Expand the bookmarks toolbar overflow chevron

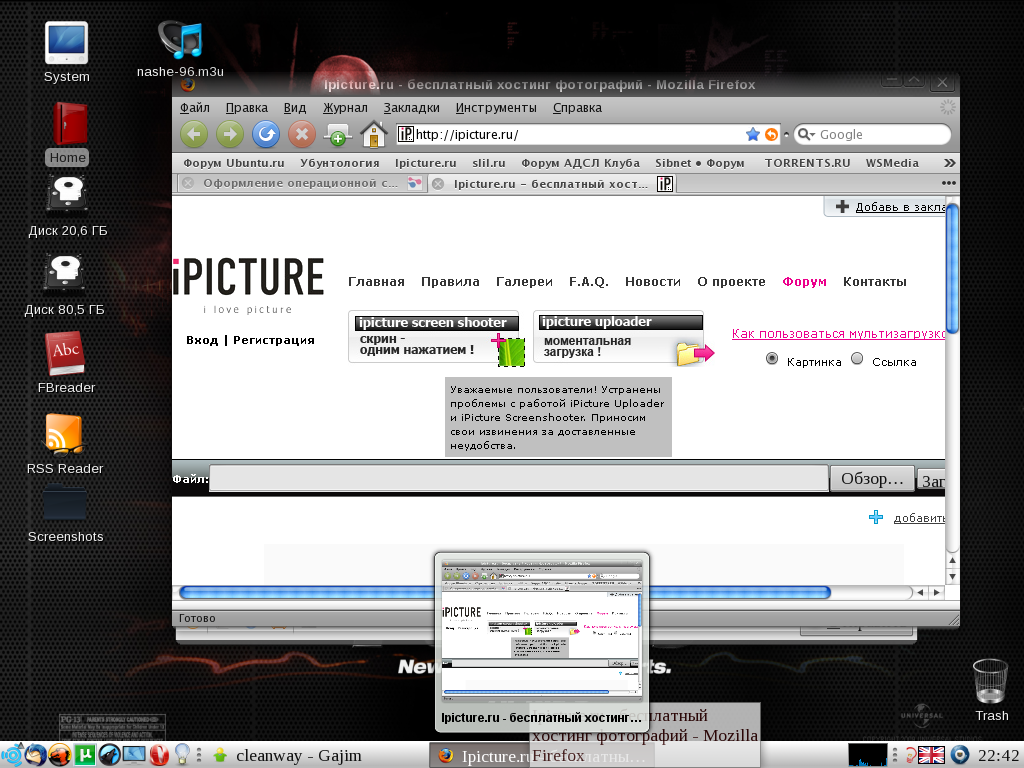948,162
